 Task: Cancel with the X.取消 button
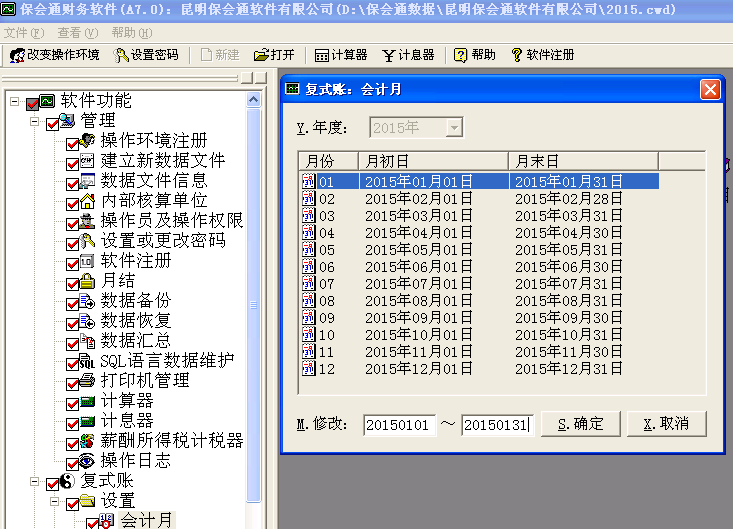[666, 424]
